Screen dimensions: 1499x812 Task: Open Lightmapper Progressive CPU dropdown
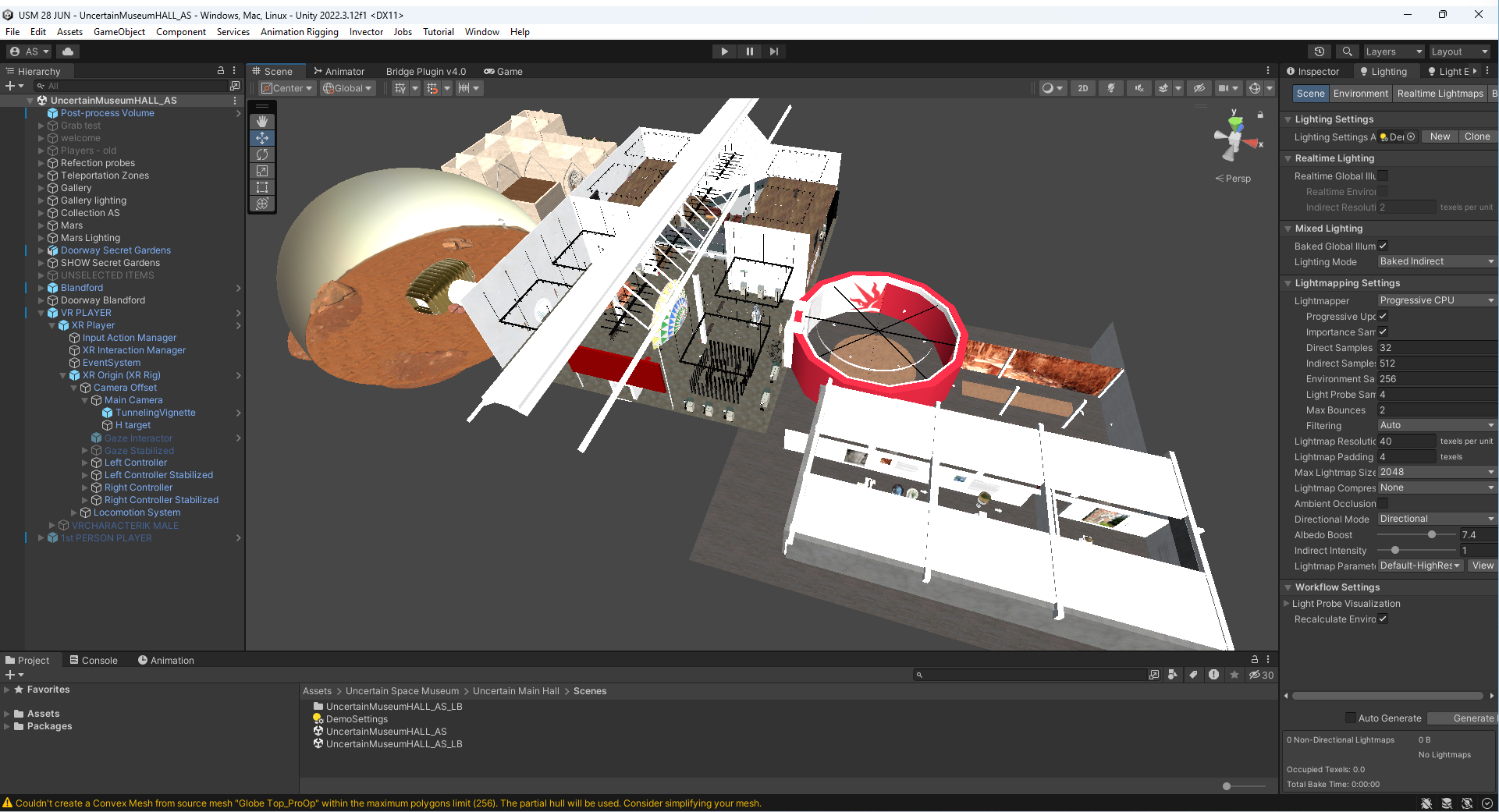1437,300
